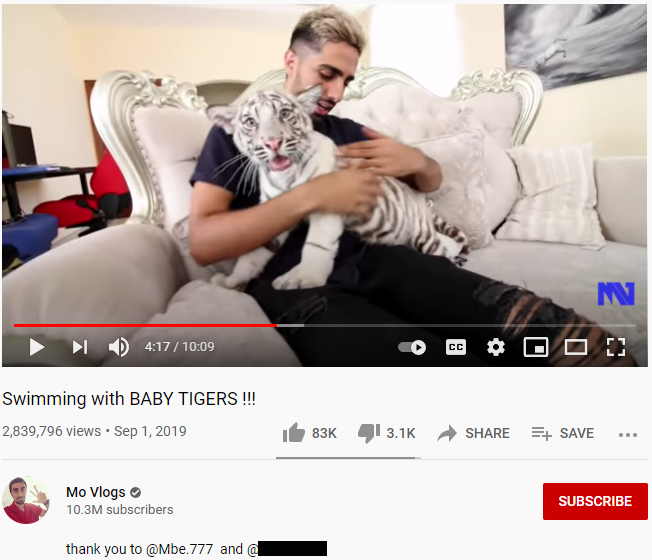Open the Mo Vlogs channel name link
The image size is (652, 560).
coord(96,492)
